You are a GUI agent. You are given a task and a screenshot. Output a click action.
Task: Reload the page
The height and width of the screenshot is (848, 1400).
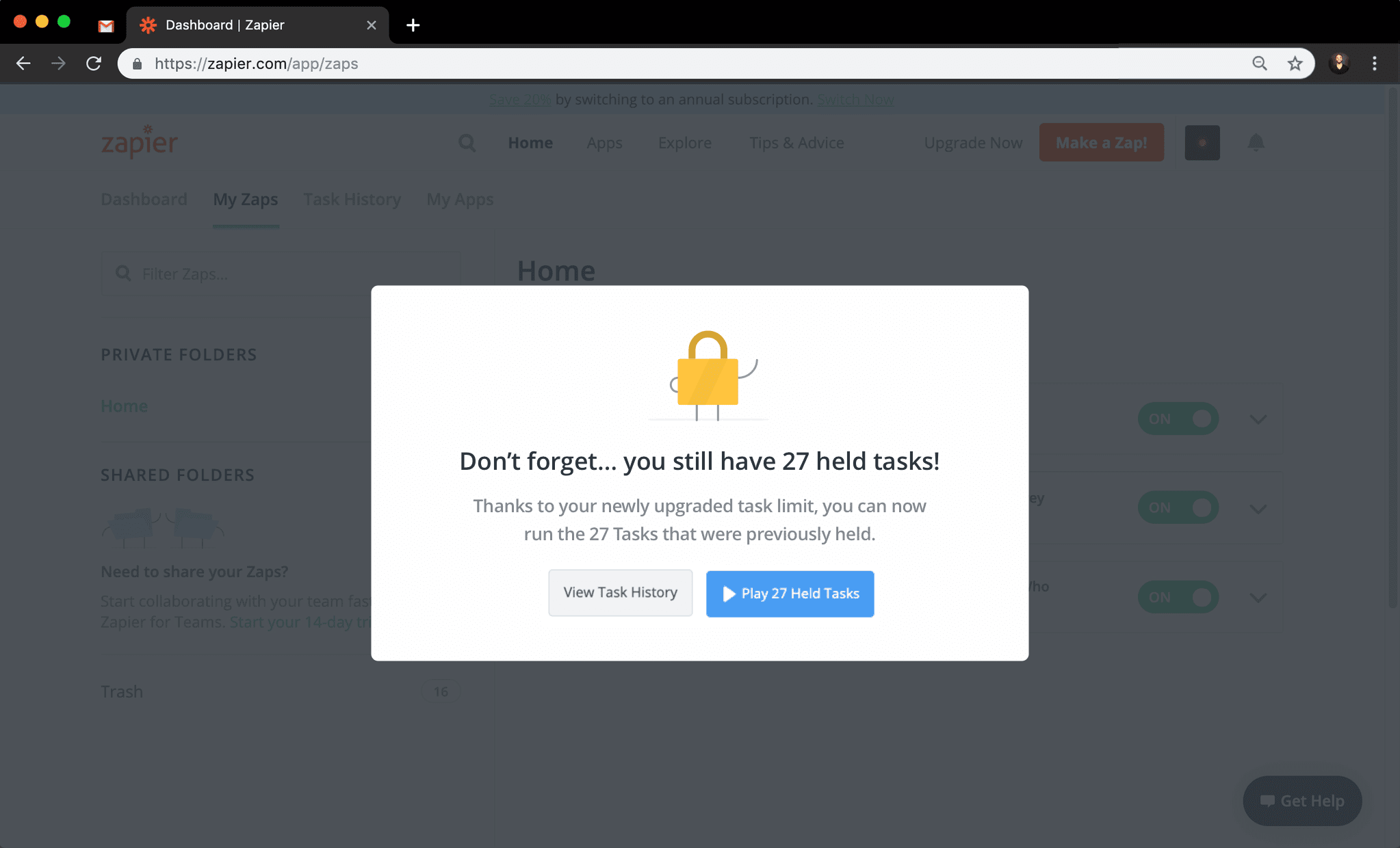click(x=94, y=64)
